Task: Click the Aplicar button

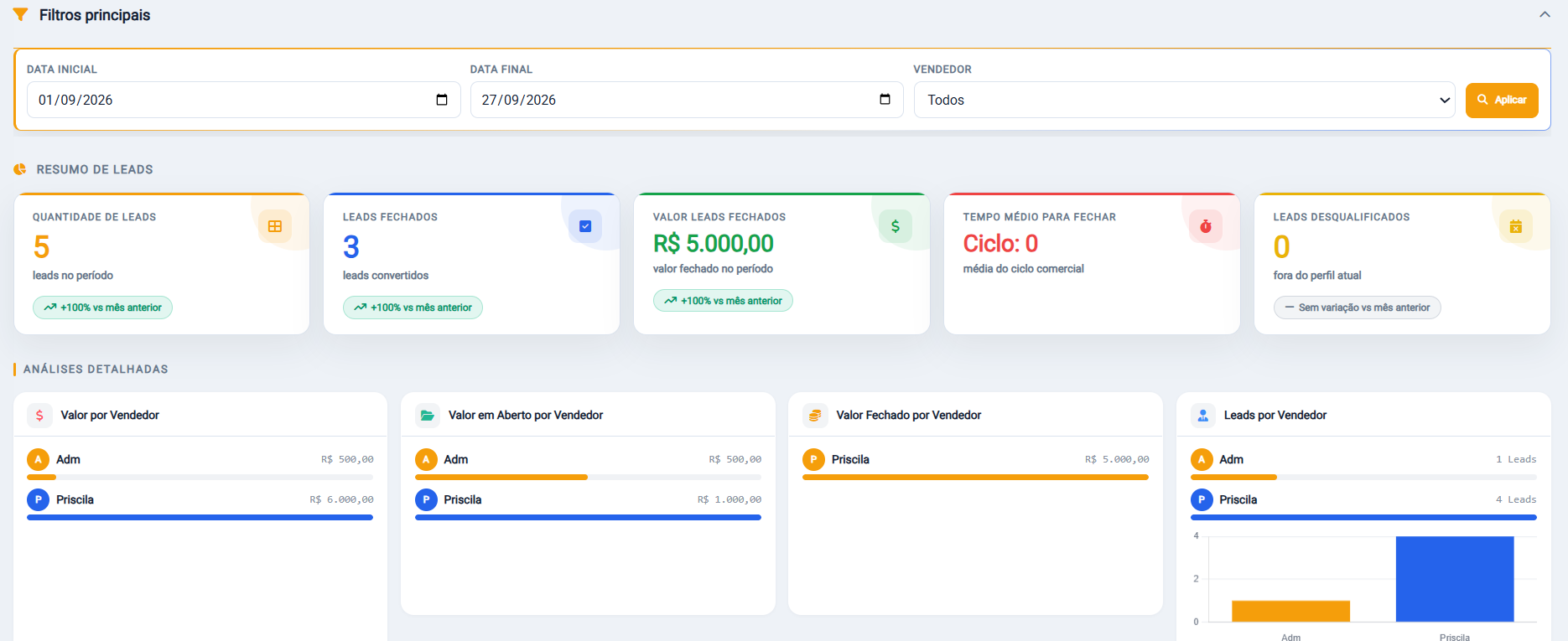Action: [x=1502, y=100]
